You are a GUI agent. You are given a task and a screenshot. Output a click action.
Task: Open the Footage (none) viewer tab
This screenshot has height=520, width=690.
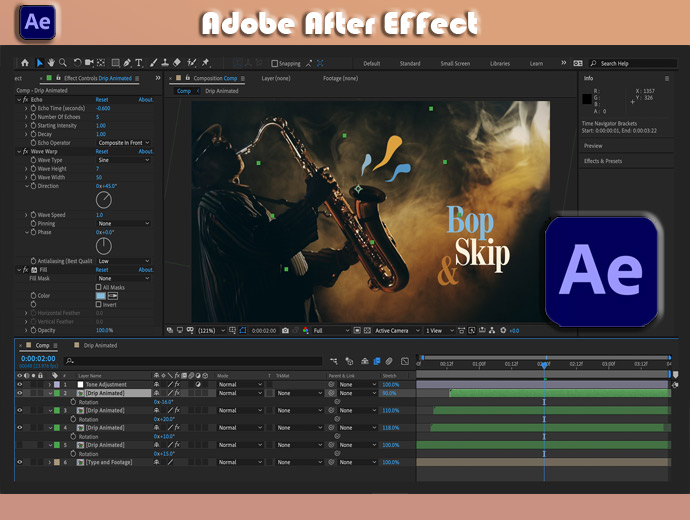[x=340, y=78]
